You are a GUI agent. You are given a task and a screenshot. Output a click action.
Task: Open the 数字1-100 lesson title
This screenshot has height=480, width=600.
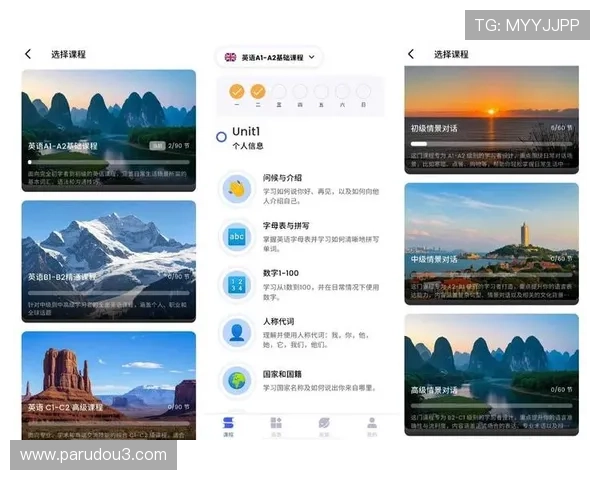[281, 273]
